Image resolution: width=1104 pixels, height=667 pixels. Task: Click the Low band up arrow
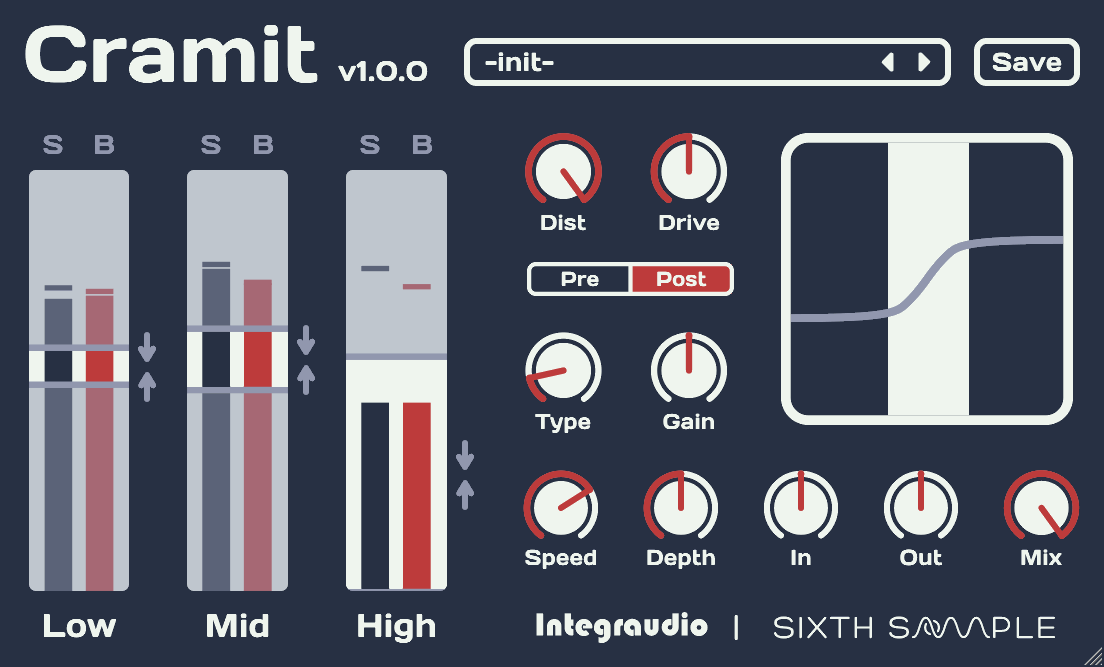click(148, 385)
